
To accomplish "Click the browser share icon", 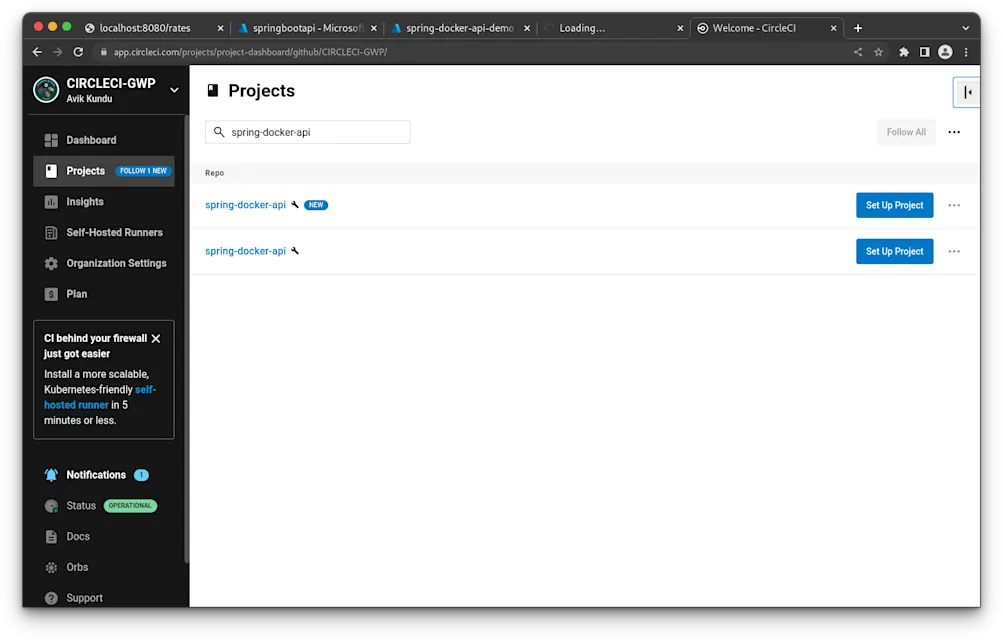I will (x=858, y=52).
